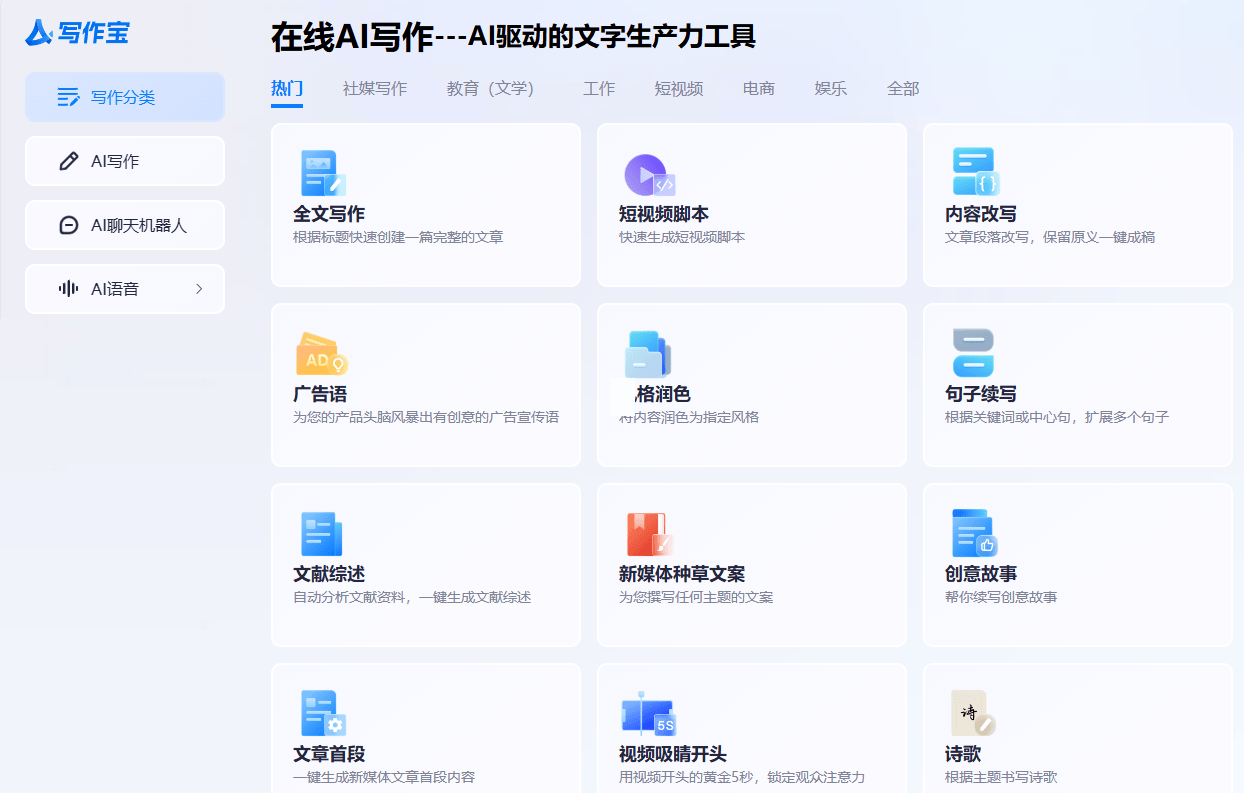This screenshot has height=793, width=1244.
Task: Expand the AI语音 sidebar section
Action: tap(124, 289)
